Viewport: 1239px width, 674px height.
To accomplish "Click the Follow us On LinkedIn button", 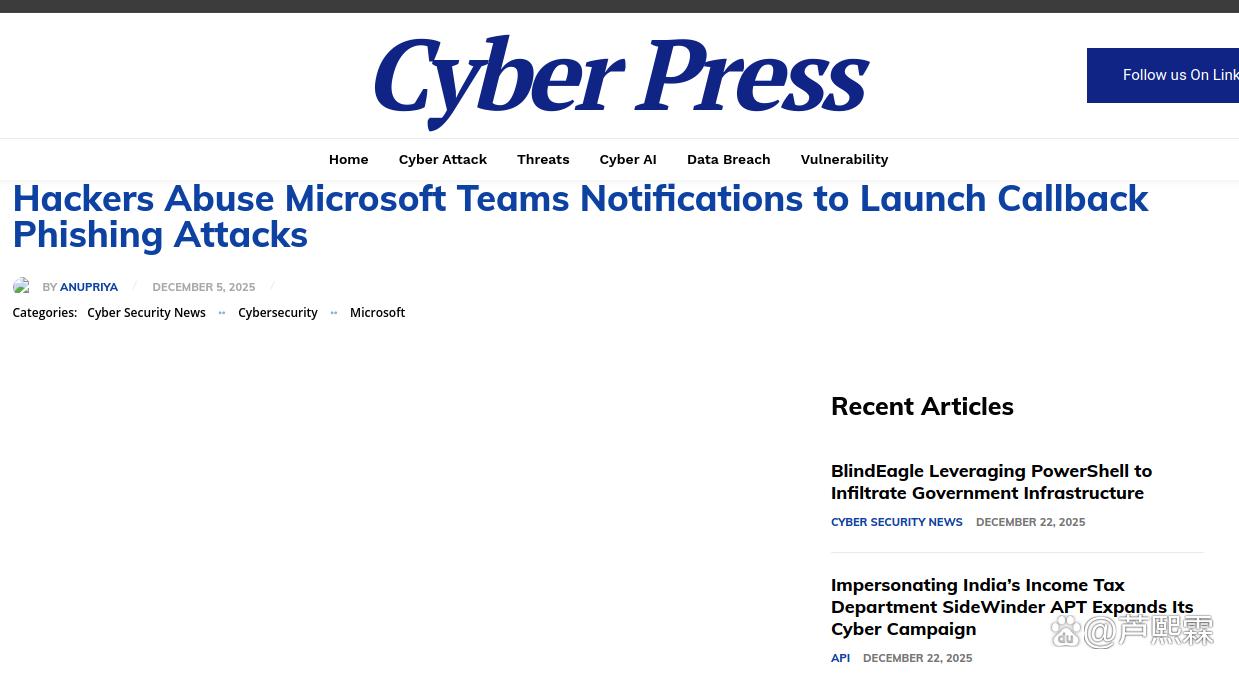I will (1163, 75).
